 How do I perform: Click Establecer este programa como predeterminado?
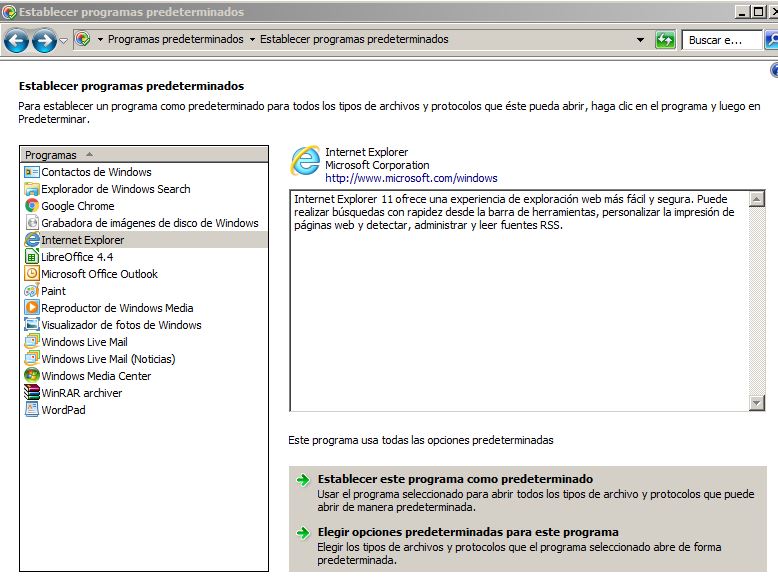(x=455, y=479)
